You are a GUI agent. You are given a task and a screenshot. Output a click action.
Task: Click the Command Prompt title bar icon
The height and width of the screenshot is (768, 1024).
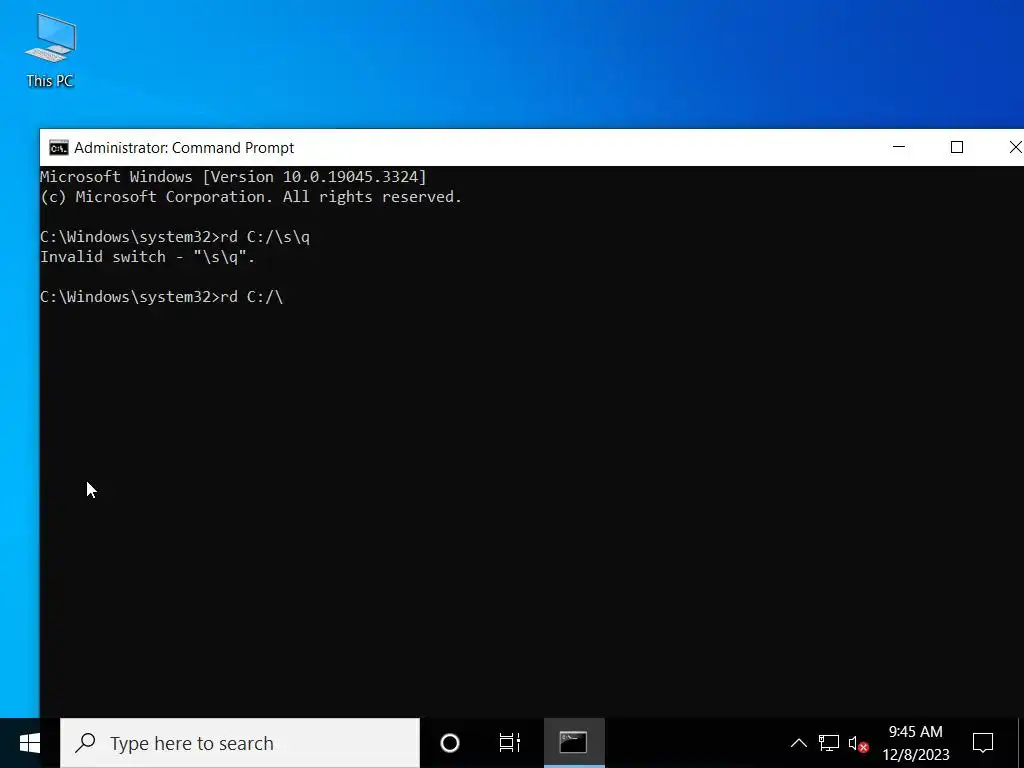[59, 148]
